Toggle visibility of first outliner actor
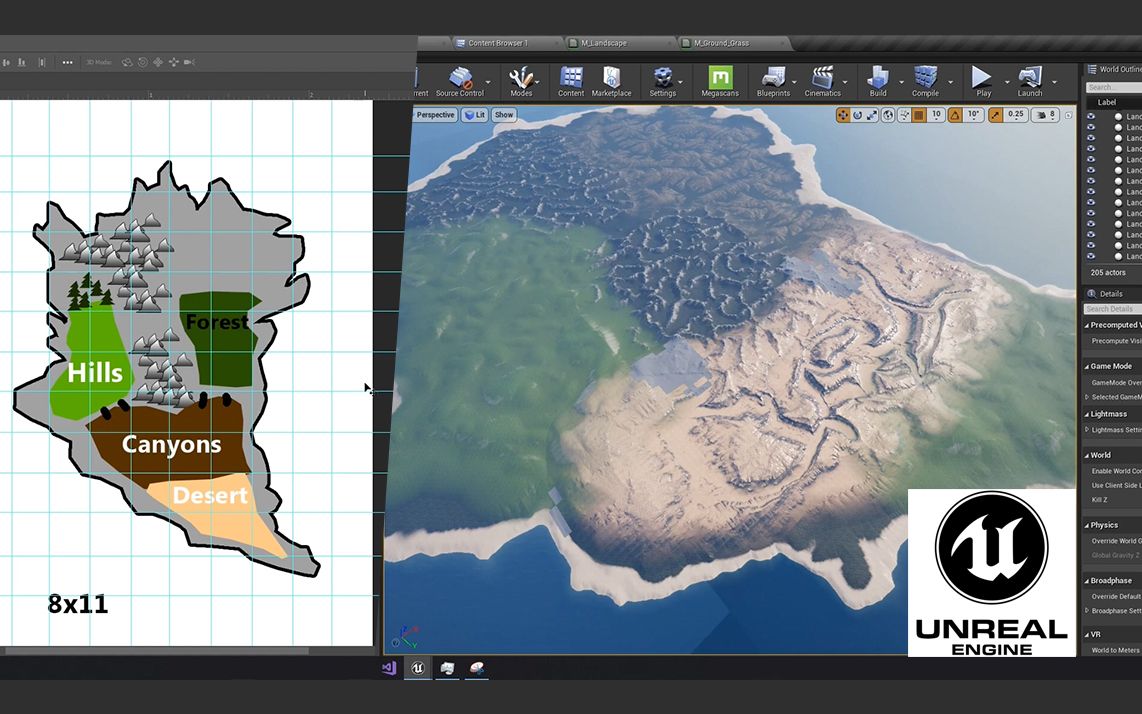This screenshot has width=1142, height=714. 1090,117
